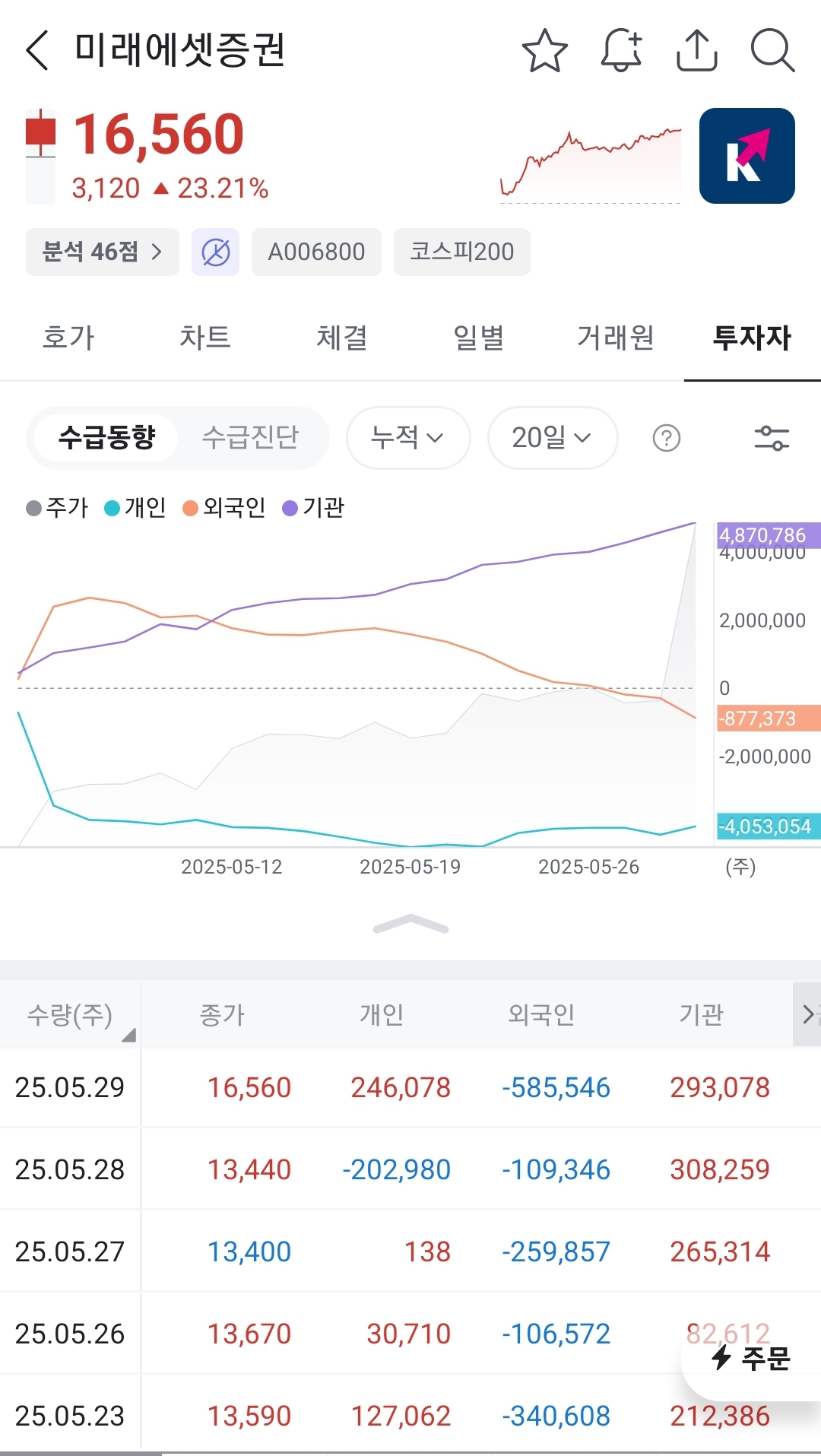Switch to the 거래원 tab
The width and height of the screenshot is (821, 1456).
coord(616,338)
